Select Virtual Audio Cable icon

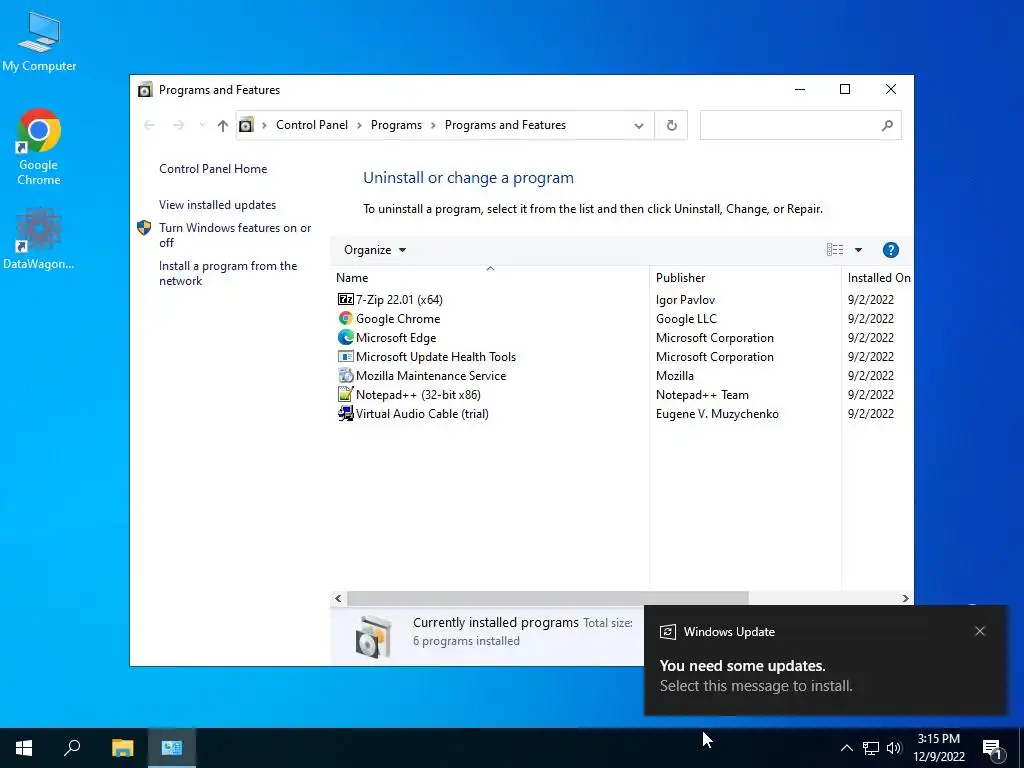click(345, 413)
